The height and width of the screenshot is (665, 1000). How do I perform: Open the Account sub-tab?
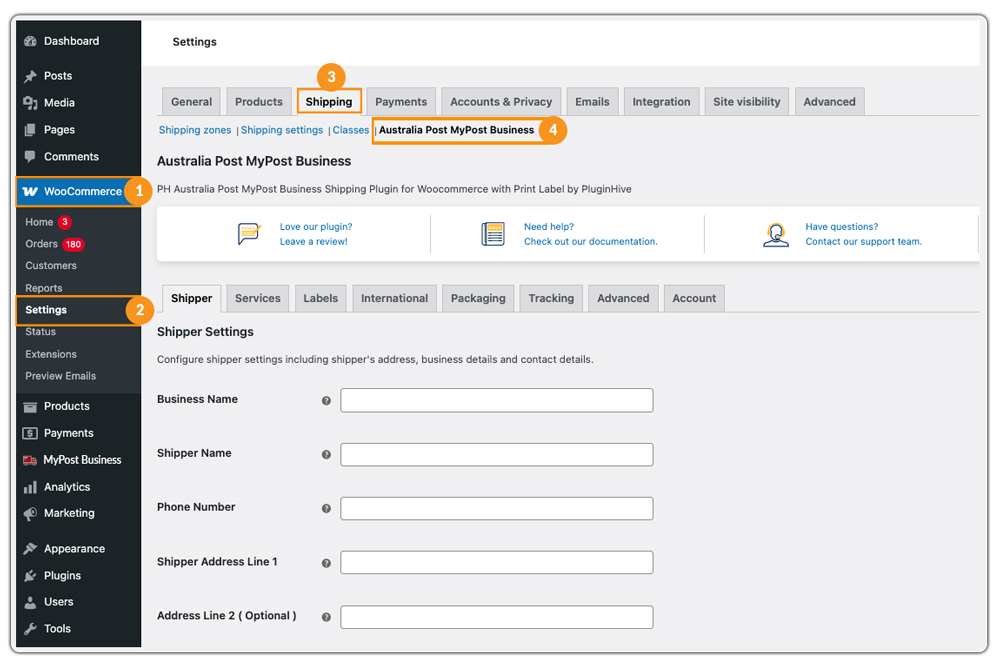click(694, 298)
